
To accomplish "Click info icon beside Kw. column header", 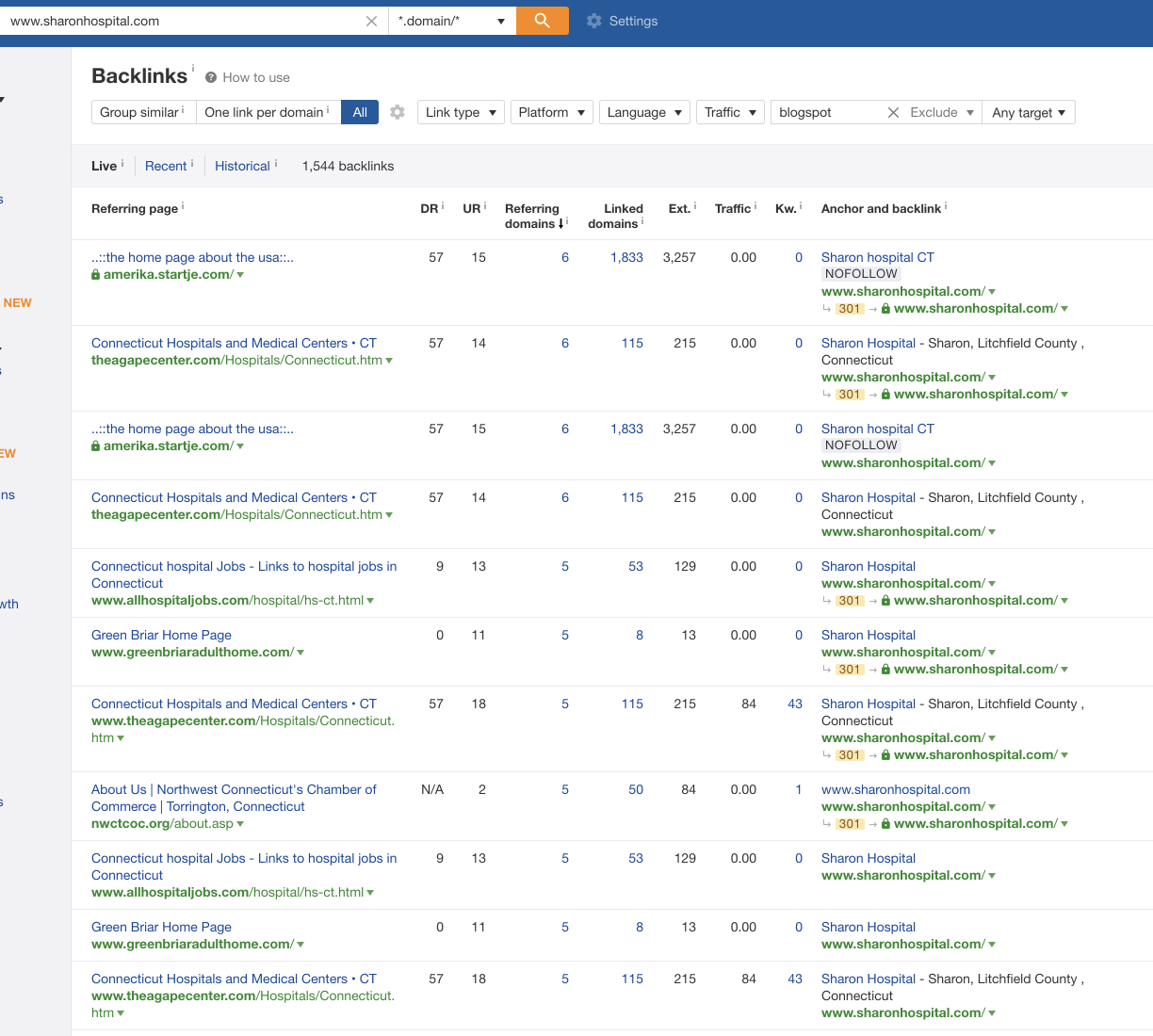I will 801,205.
